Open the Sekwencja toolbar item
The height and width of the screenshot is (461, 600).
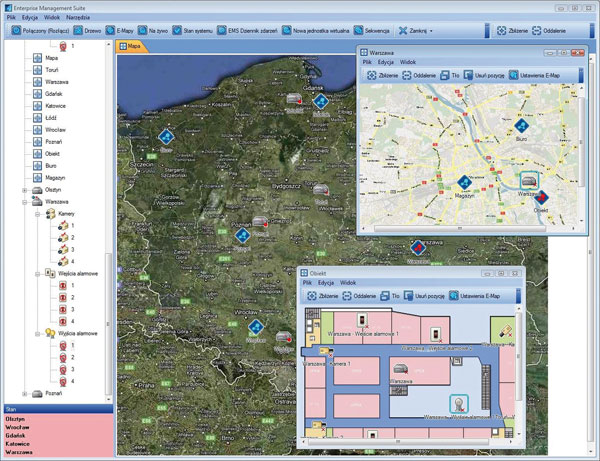pos(371,31)
